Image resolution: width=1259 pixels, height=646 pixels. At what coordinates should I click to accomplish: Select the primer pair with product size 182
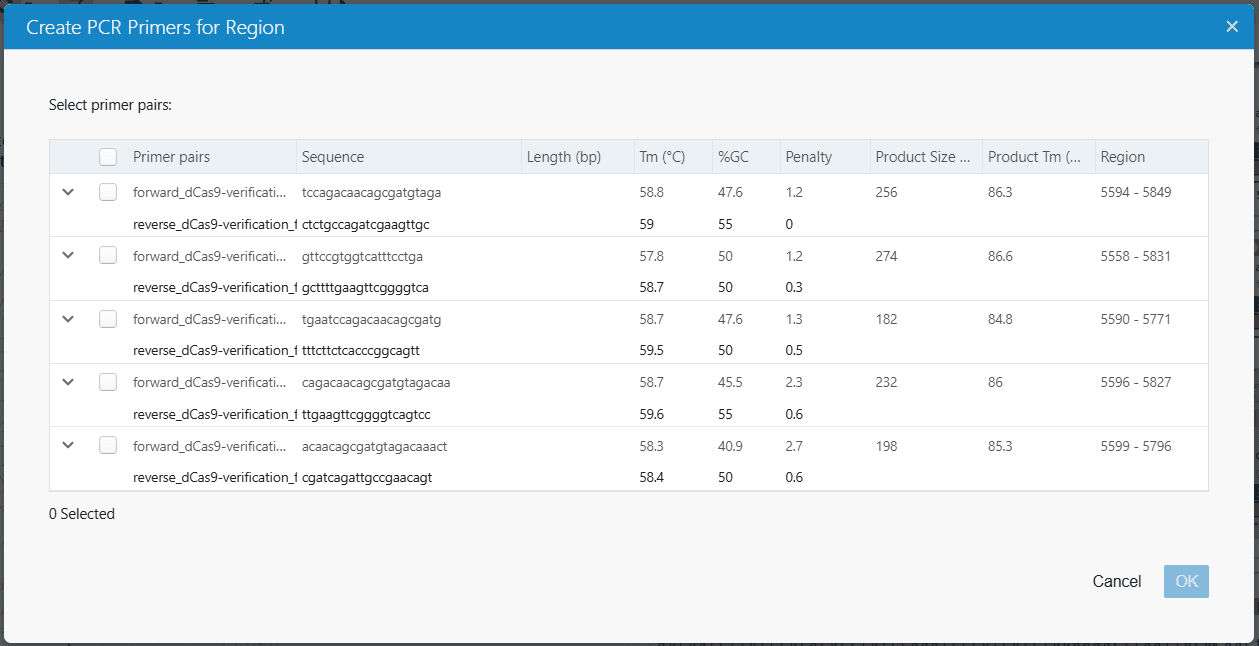108,318
